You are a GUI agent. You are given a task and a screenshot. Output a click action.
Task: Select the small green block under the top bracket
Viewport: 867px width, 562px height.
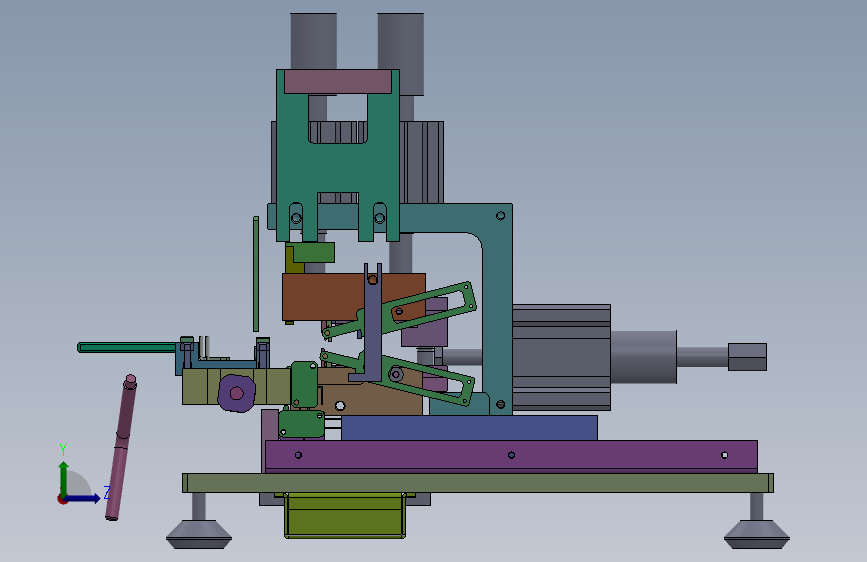click(314, 252)
